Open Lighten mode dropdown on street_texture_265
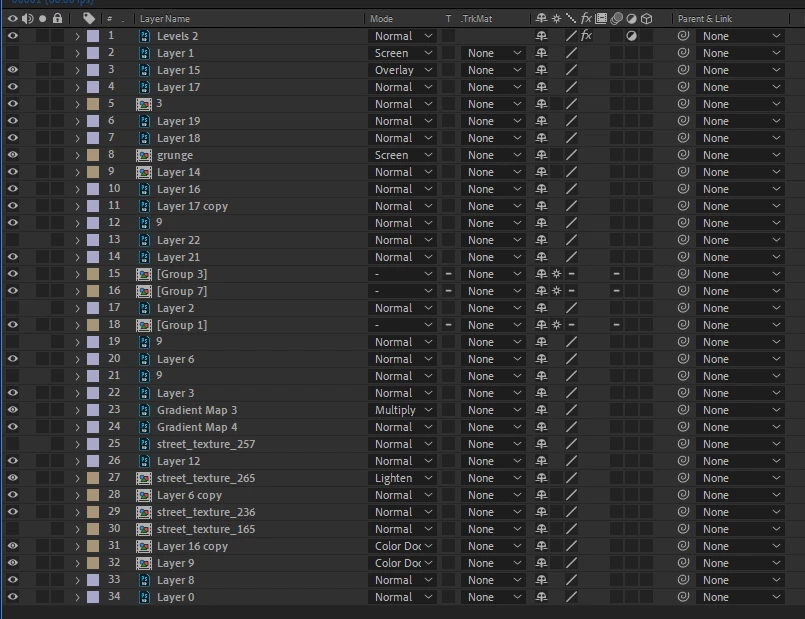The width and height of the screenshot is (805, 619). pyautogui.click(x=402, y=478)
